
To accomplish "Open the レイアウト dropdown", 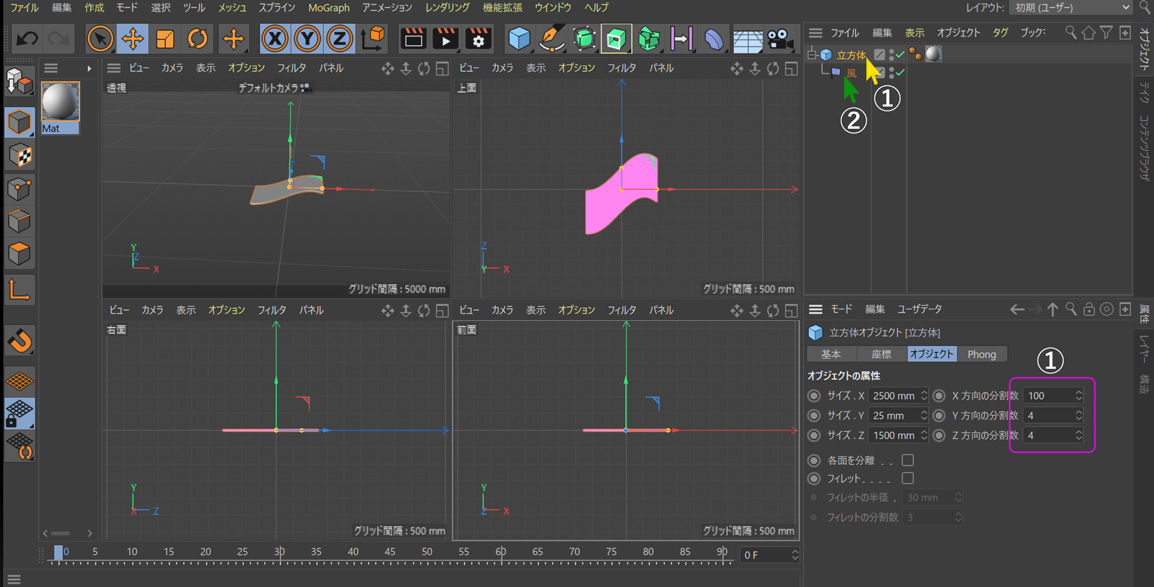I will coord(1070,8).
